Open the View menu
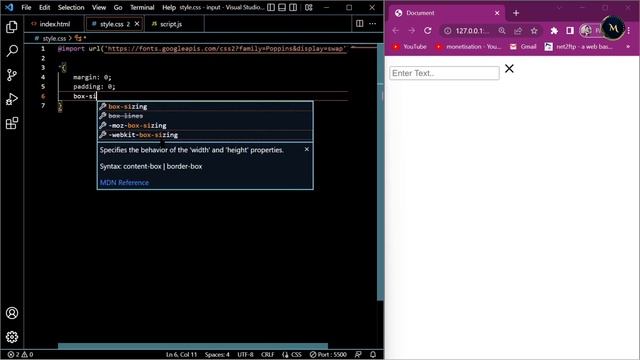The image size is (640, 360). pyautogui.click(x=99, y=7)
